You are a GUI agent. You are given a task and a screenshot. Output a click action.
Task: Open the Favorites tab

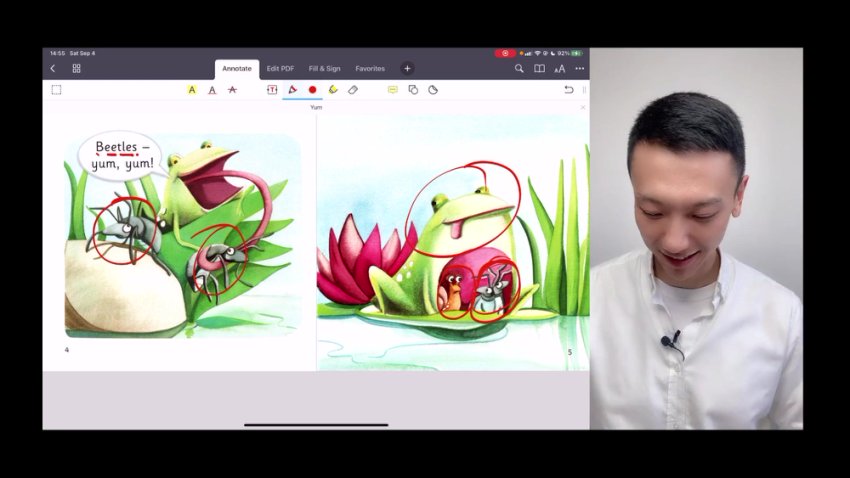point(370,69)
